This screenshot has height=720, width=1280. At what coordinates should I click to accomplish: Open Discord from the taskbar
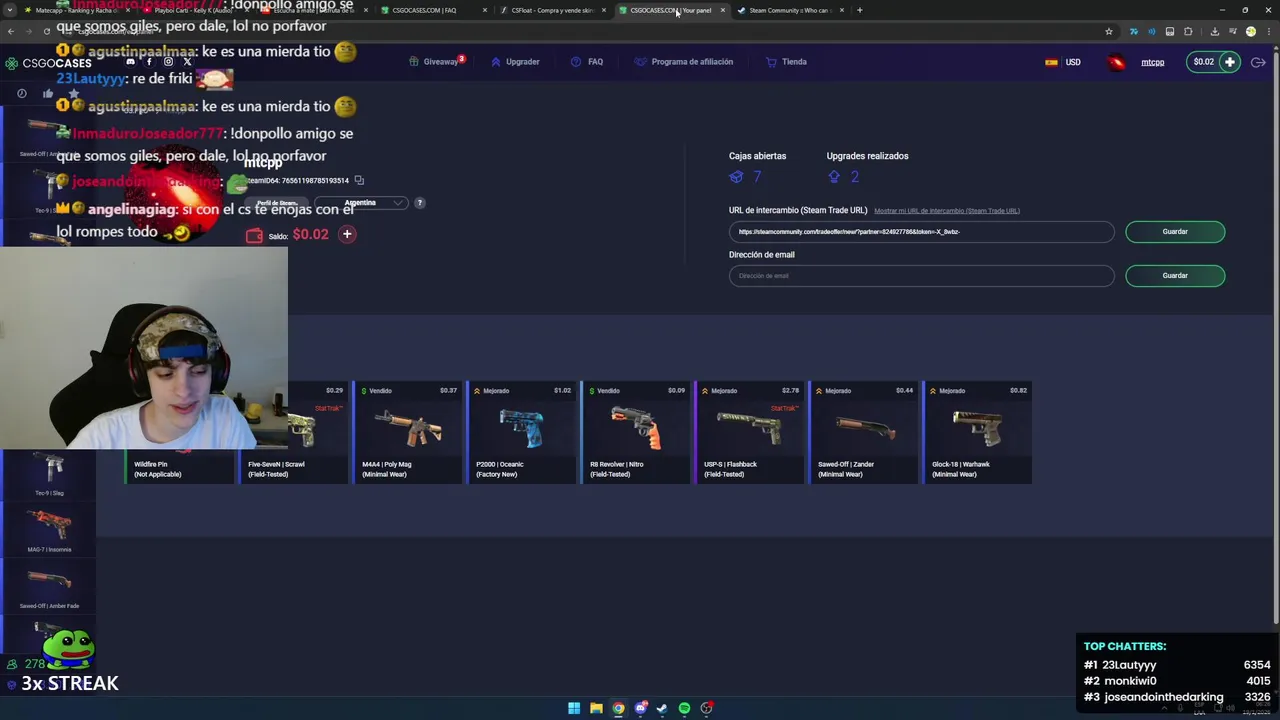[x=640, y=708]
